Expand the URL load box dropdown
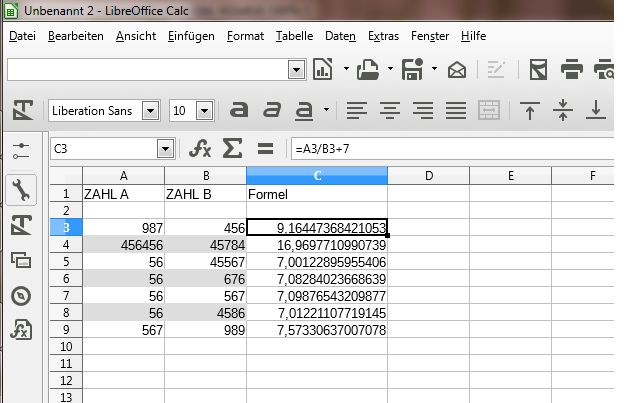Screen dimensions: 644x403 (296, 69)
